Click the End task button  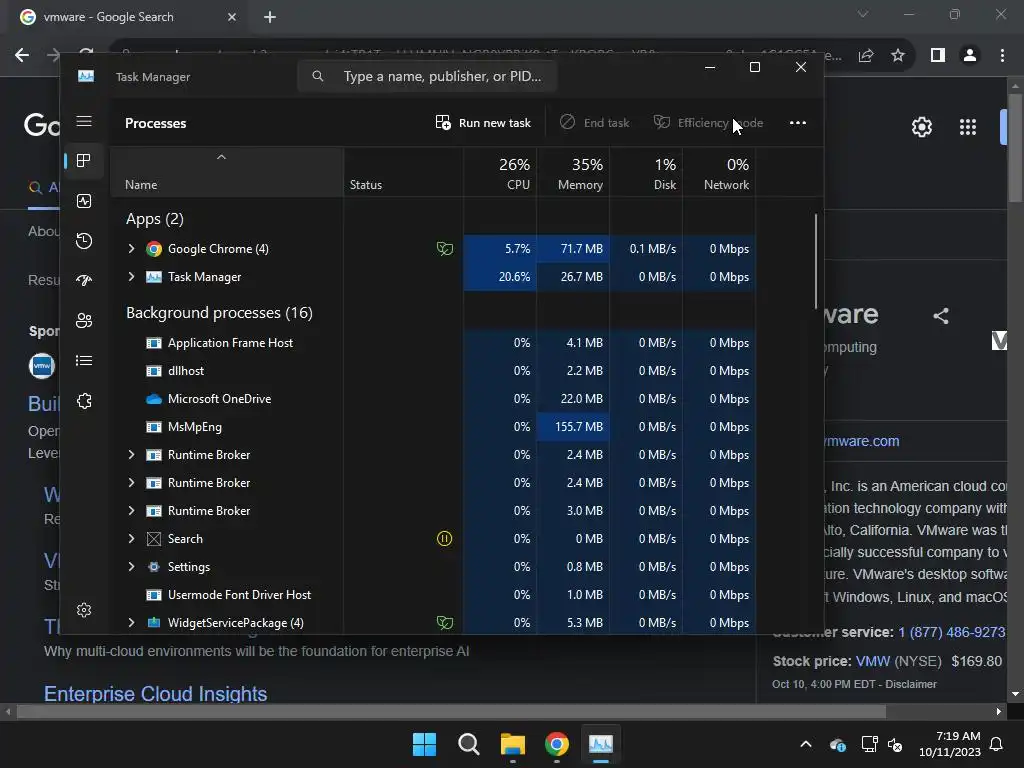(x=595, y=123)
